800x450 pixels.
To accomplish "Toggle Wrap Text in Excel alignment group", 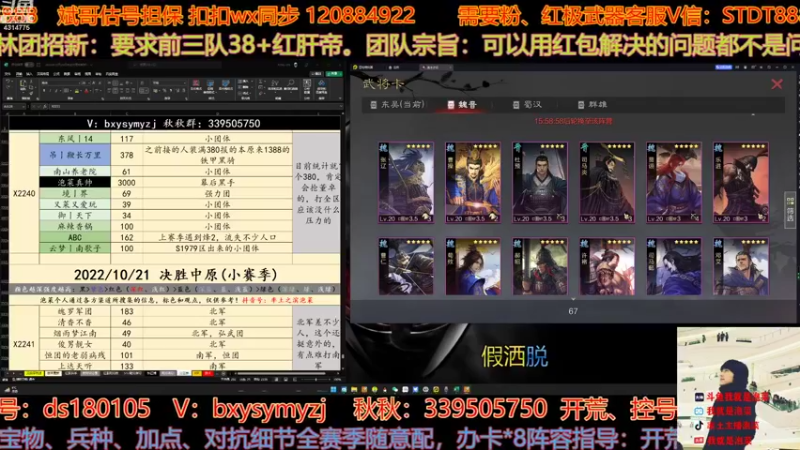I will pyautogui.click(x=142, y=83).
